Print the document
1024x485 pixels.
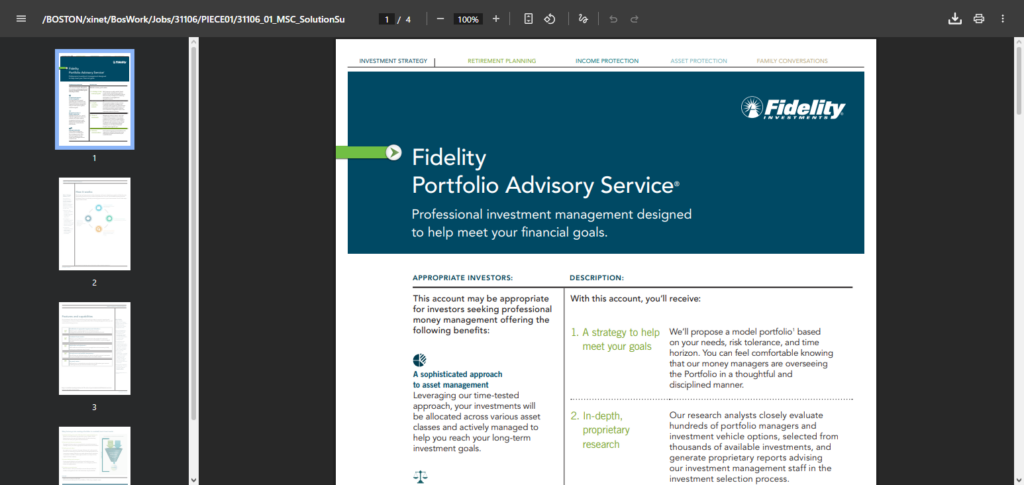click(x=978, y=19)
